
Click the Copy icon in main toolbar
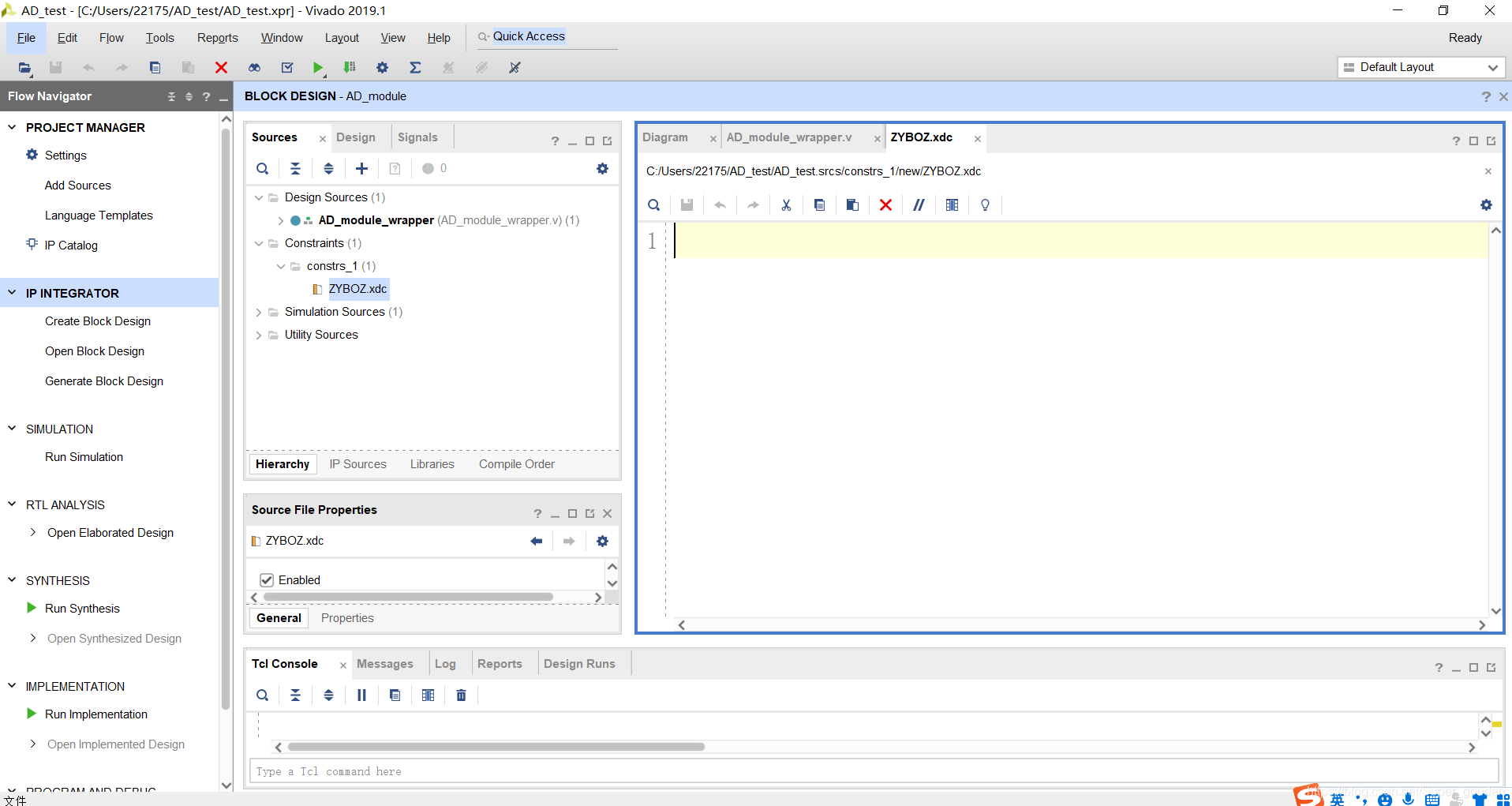pos(155,68)
